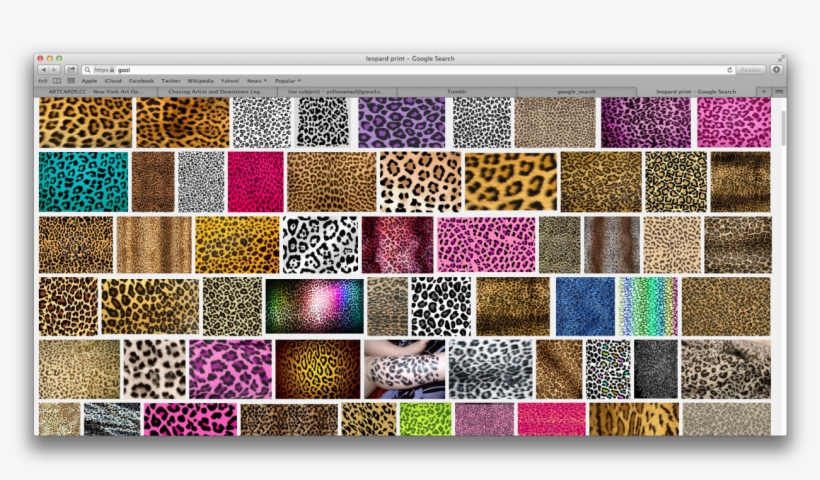Open the hot pink leopard thumbnail beside teal one
820x480 pixels.
click(256, 181)
